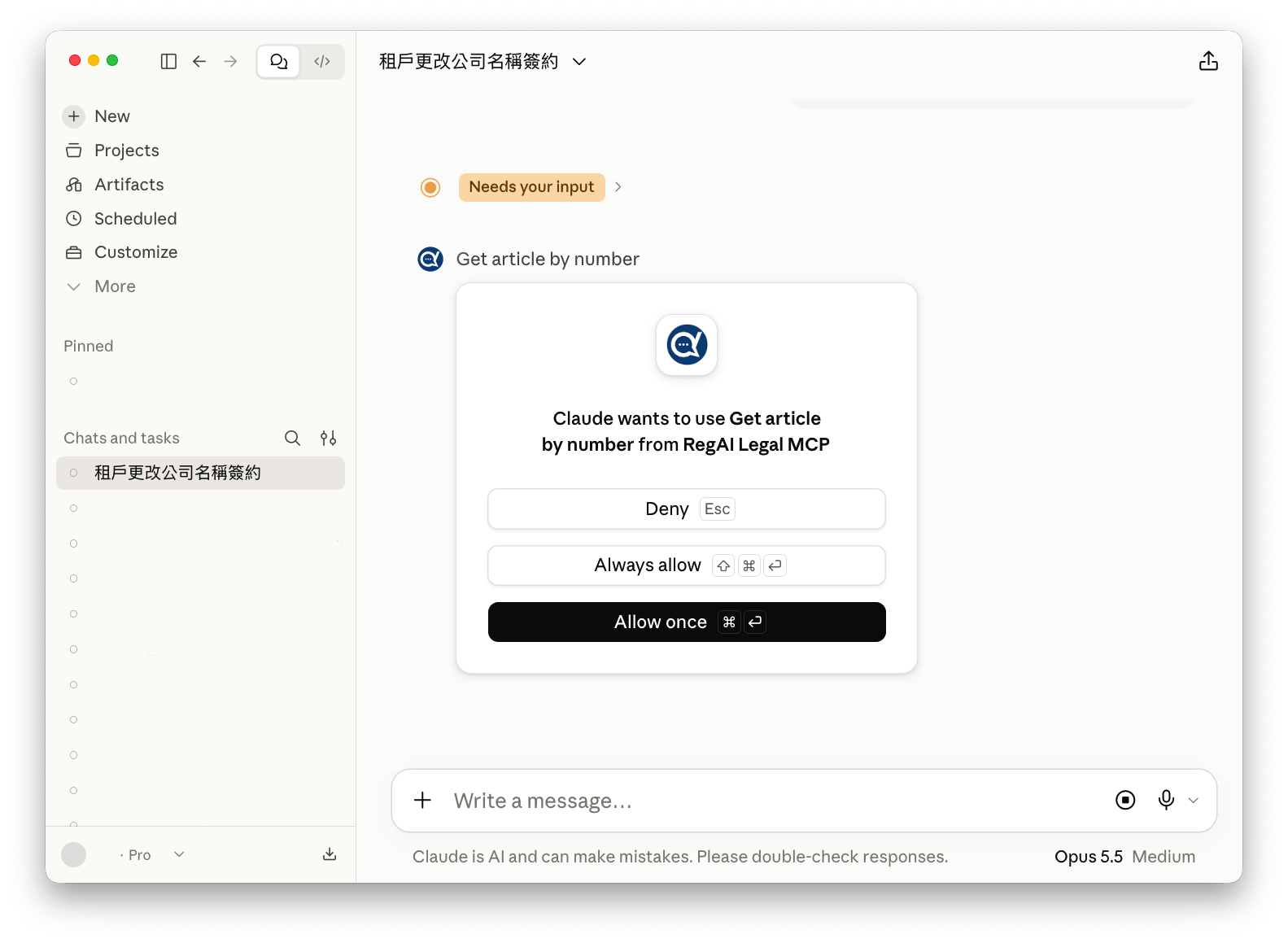
Task: Go back with the left arrow
Action: coord(199,61)
